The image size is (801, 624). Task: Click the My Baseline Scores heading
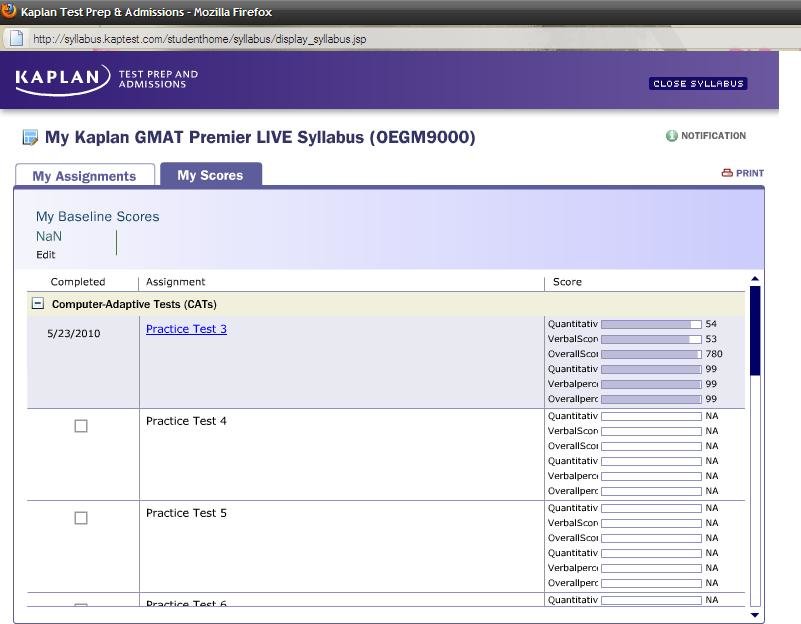coord(98,217)
